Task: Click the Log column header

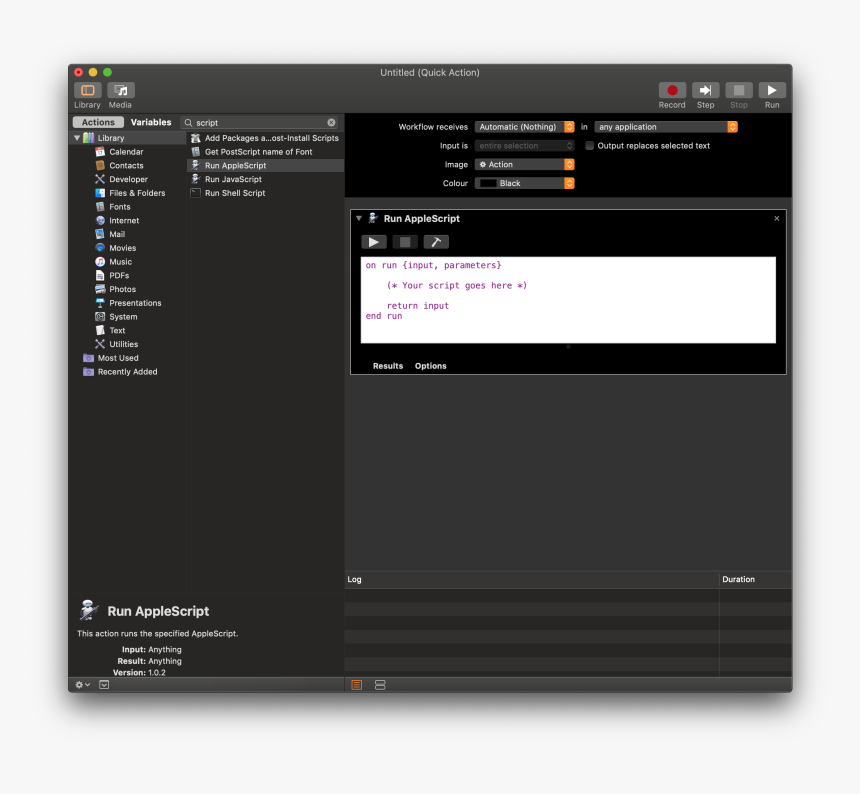Action: tap(531, 580)
